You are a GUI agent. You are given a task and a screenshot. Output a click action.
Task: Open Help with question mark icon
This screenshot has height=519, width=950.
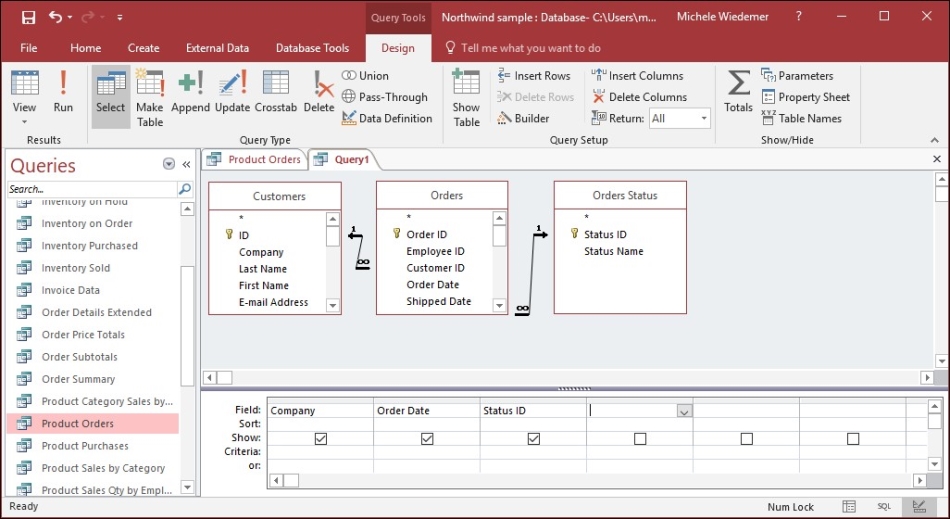point(799,16)
